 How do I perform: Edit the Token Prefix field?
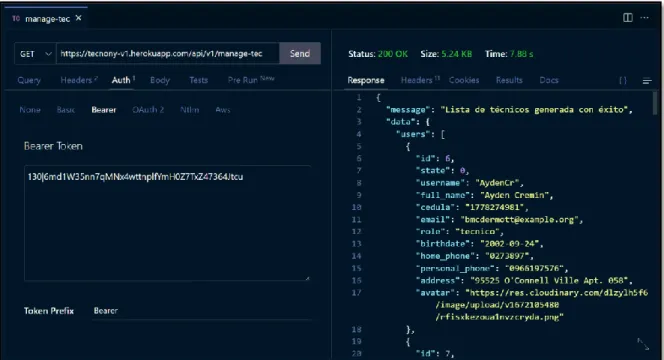[x=202, y=311]
